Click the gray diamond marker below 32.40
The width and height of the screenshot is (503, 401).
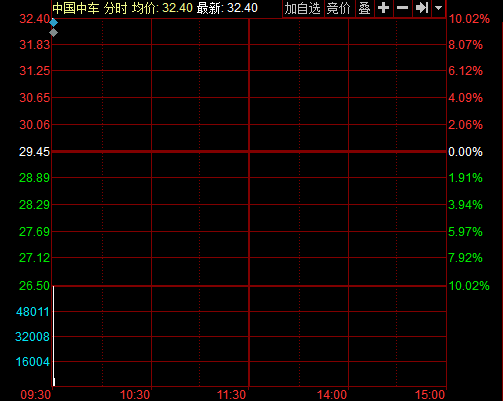pos(53,33)
